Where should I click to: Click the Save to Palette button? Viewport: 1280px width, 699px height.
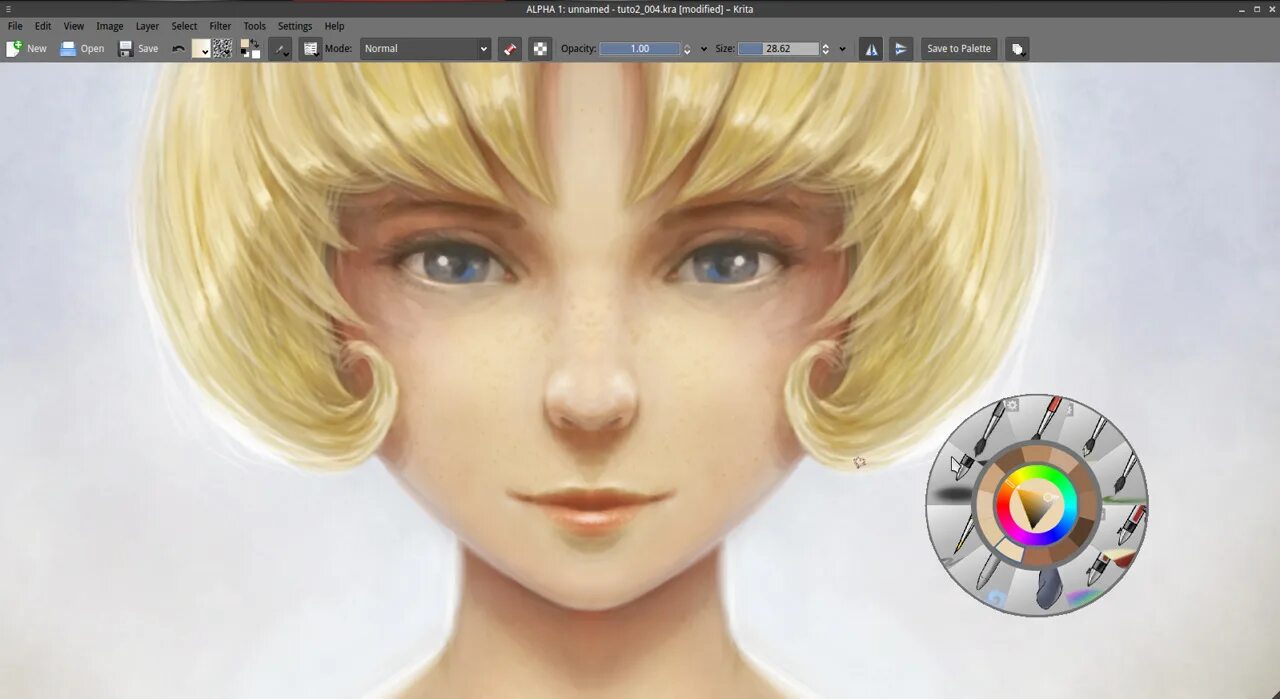[959, 48]
